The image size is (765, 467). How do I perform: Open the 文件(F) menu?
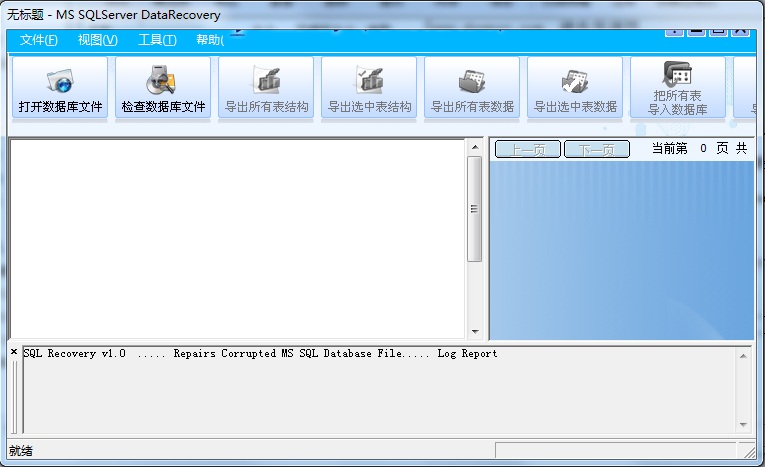[39, 40]
